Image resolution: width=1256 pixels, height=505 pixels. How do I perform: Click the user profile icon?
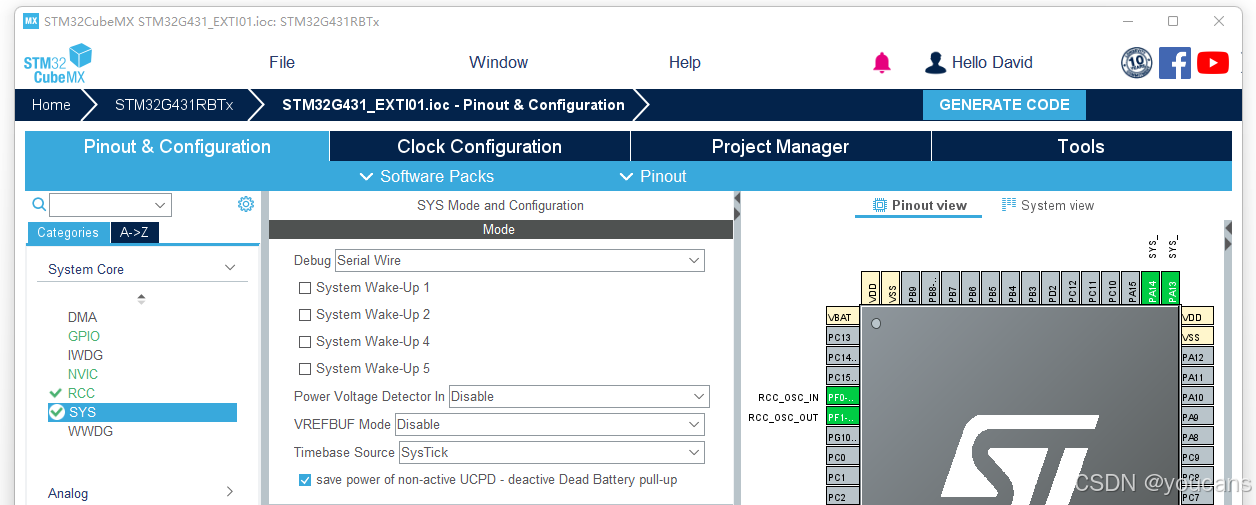click(x=935, y=63)
